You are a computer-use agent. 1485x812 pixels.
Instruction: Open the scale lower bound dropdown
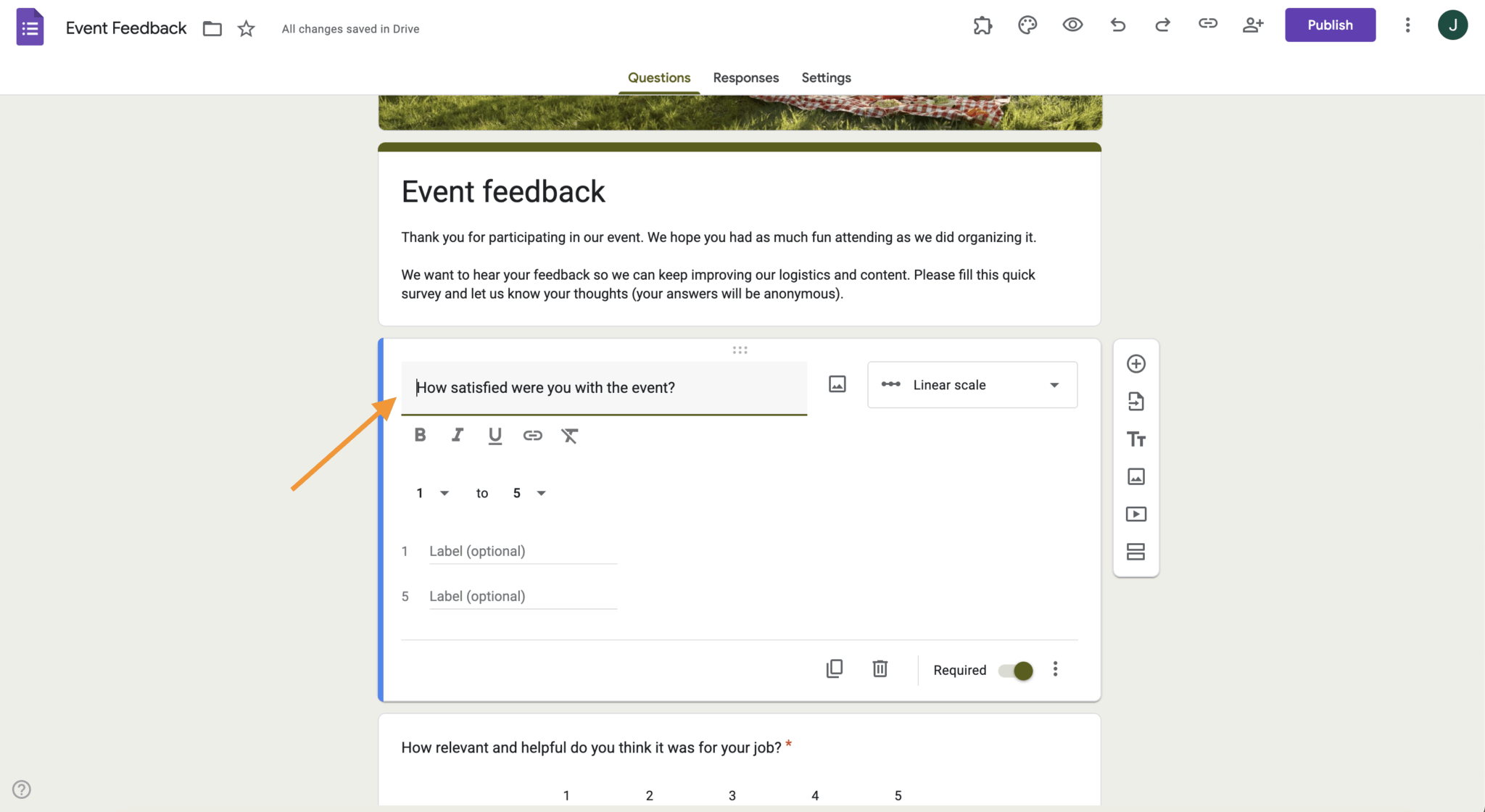432,493
